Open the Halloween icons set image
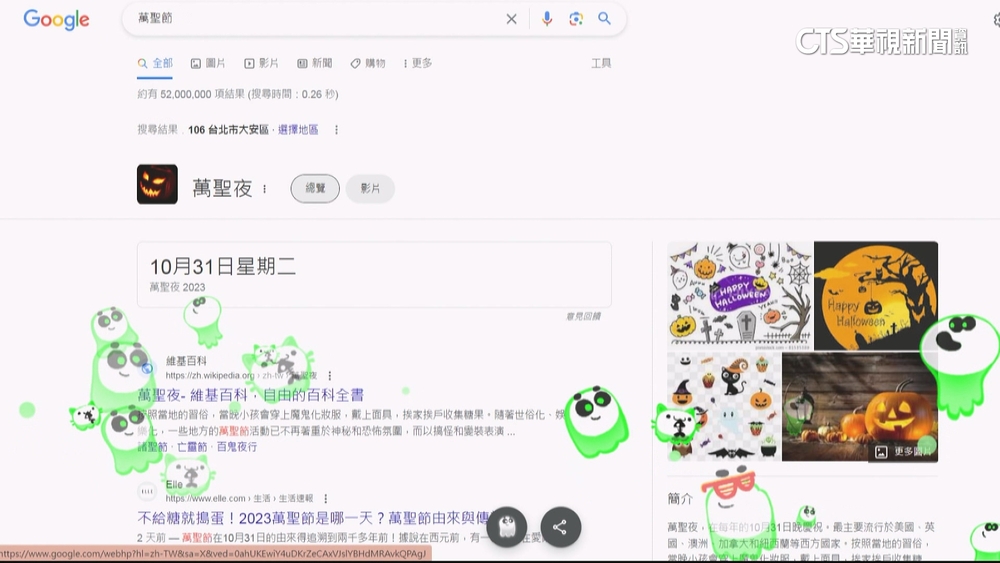The width and height of the screenshot is (1000, 563). click(724, 406)
